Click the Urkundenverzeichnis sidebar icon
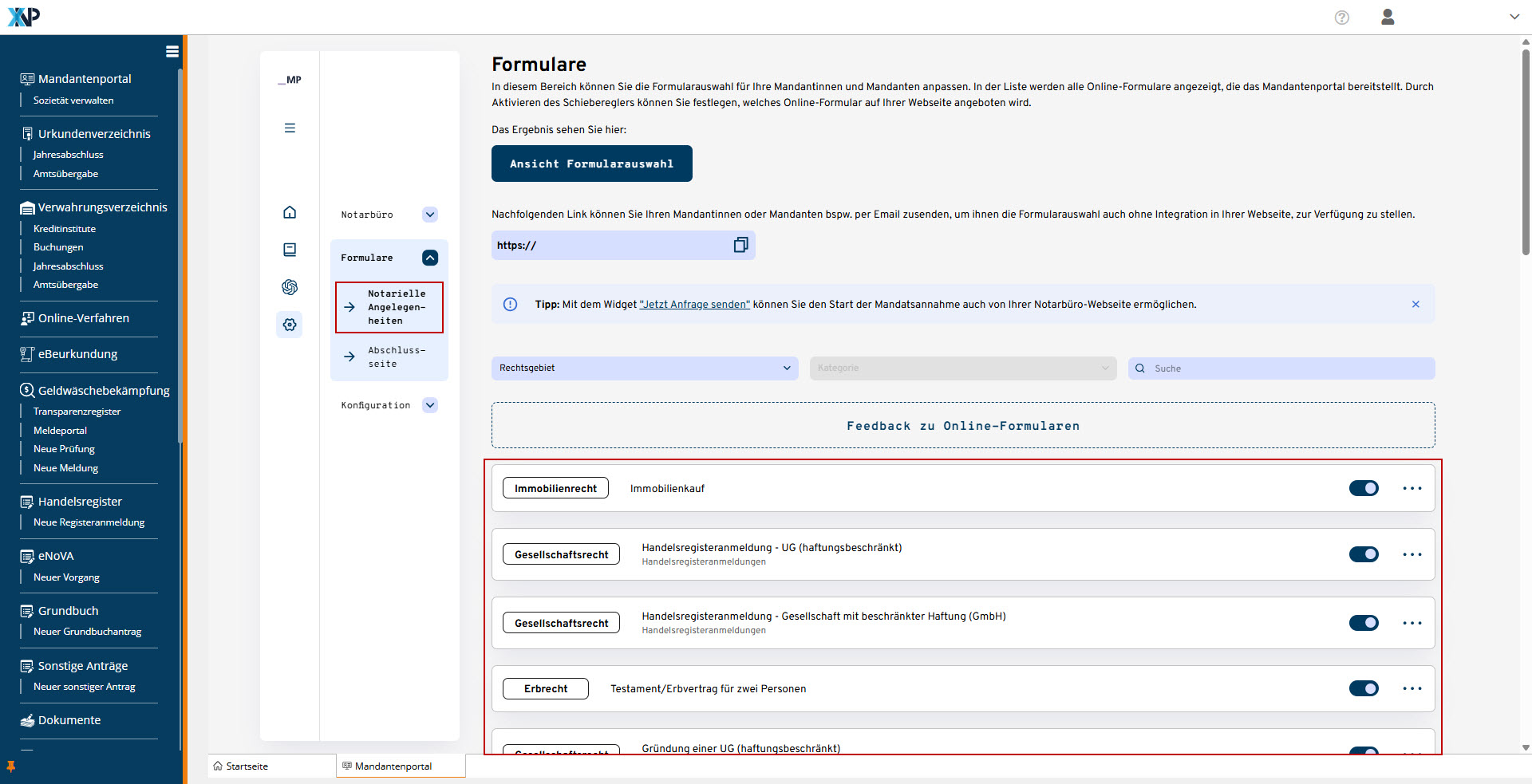Screen dimensions: 1532x784 point(27,133)
